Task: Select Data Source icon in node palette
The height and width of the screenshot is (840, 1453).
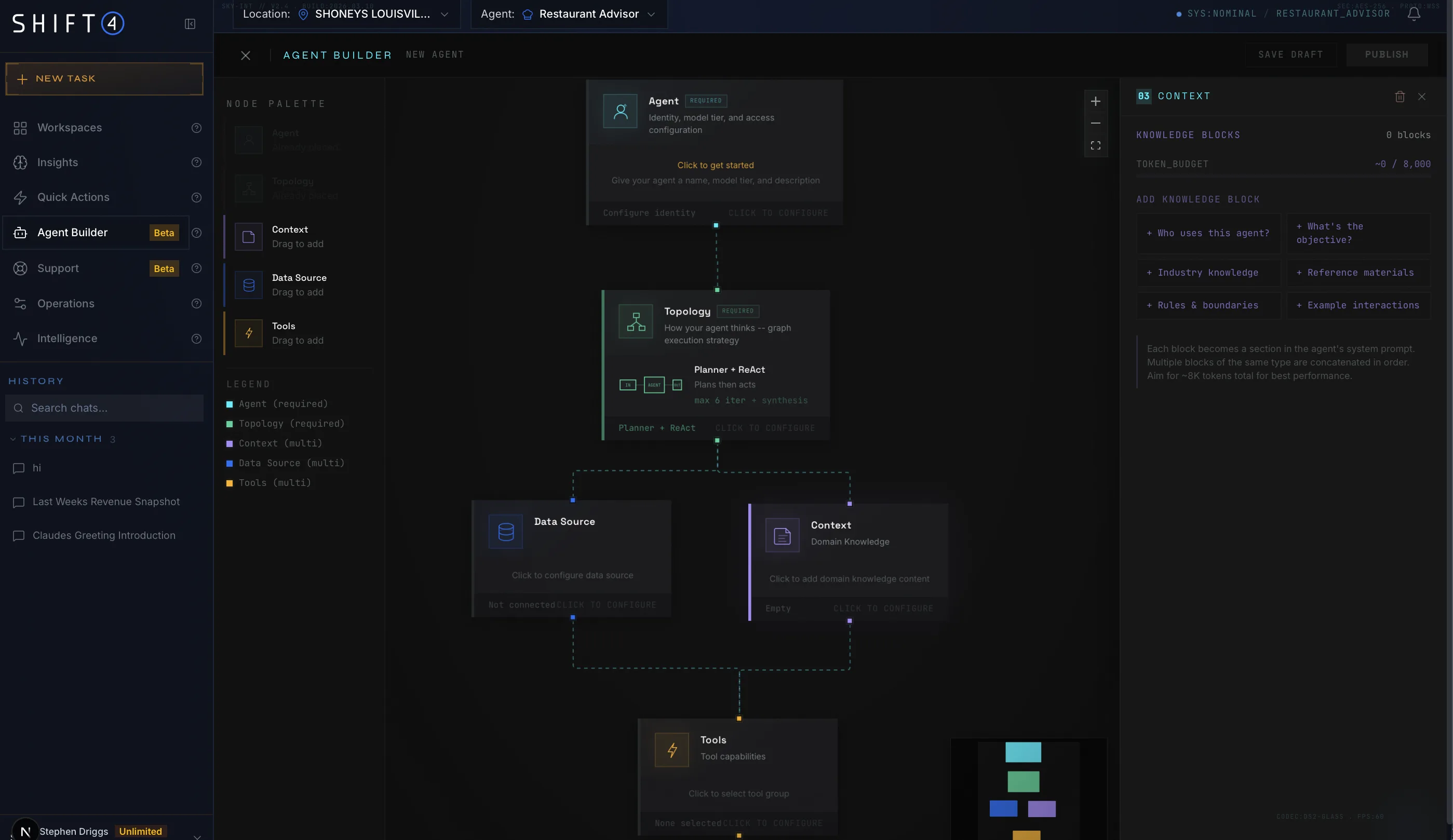Action: [x=249, y=286]
